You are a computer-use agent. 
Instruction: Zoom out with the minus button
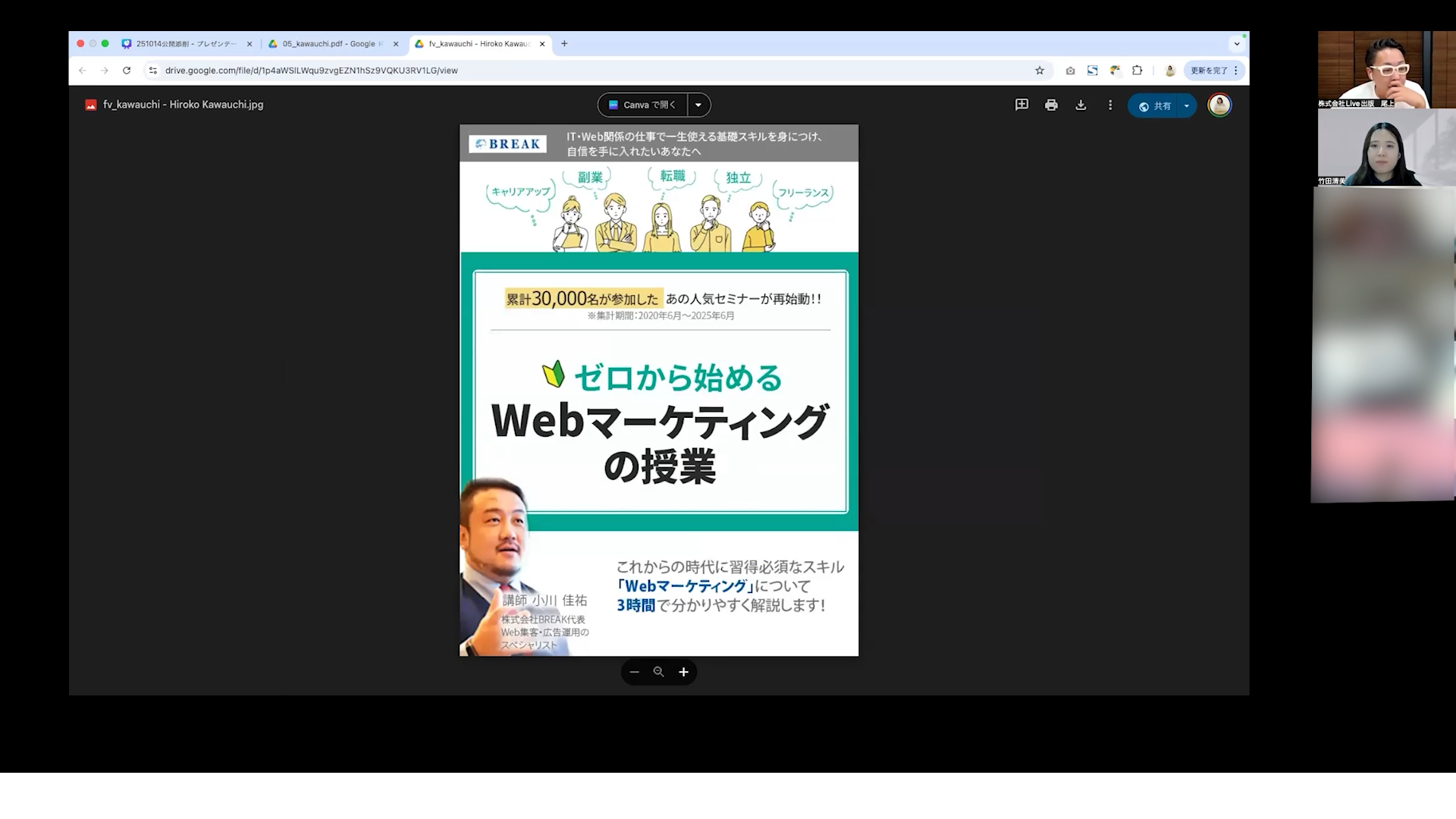pos(635,672)
